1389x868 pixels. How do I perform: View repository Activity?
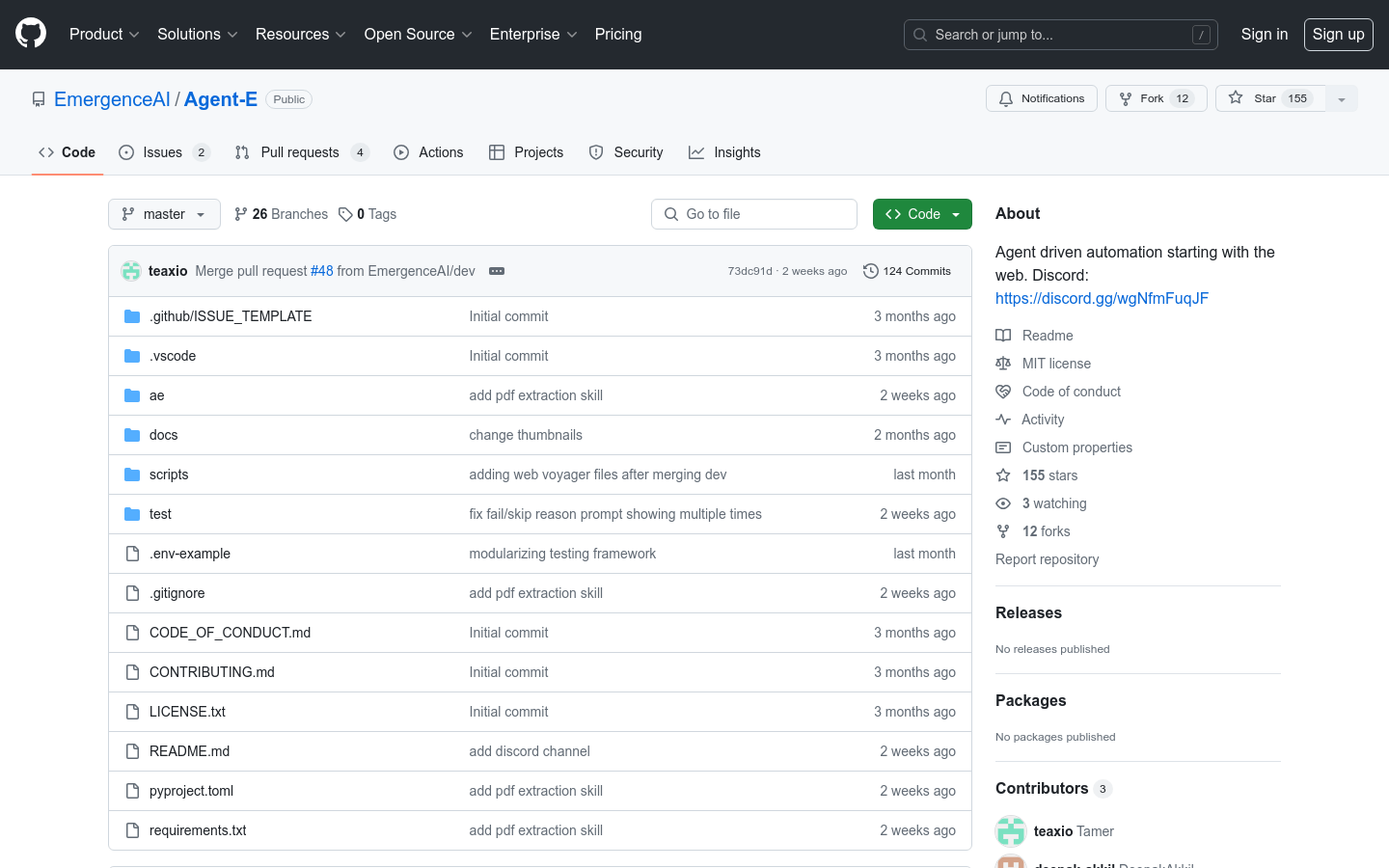click(1030, 420)
